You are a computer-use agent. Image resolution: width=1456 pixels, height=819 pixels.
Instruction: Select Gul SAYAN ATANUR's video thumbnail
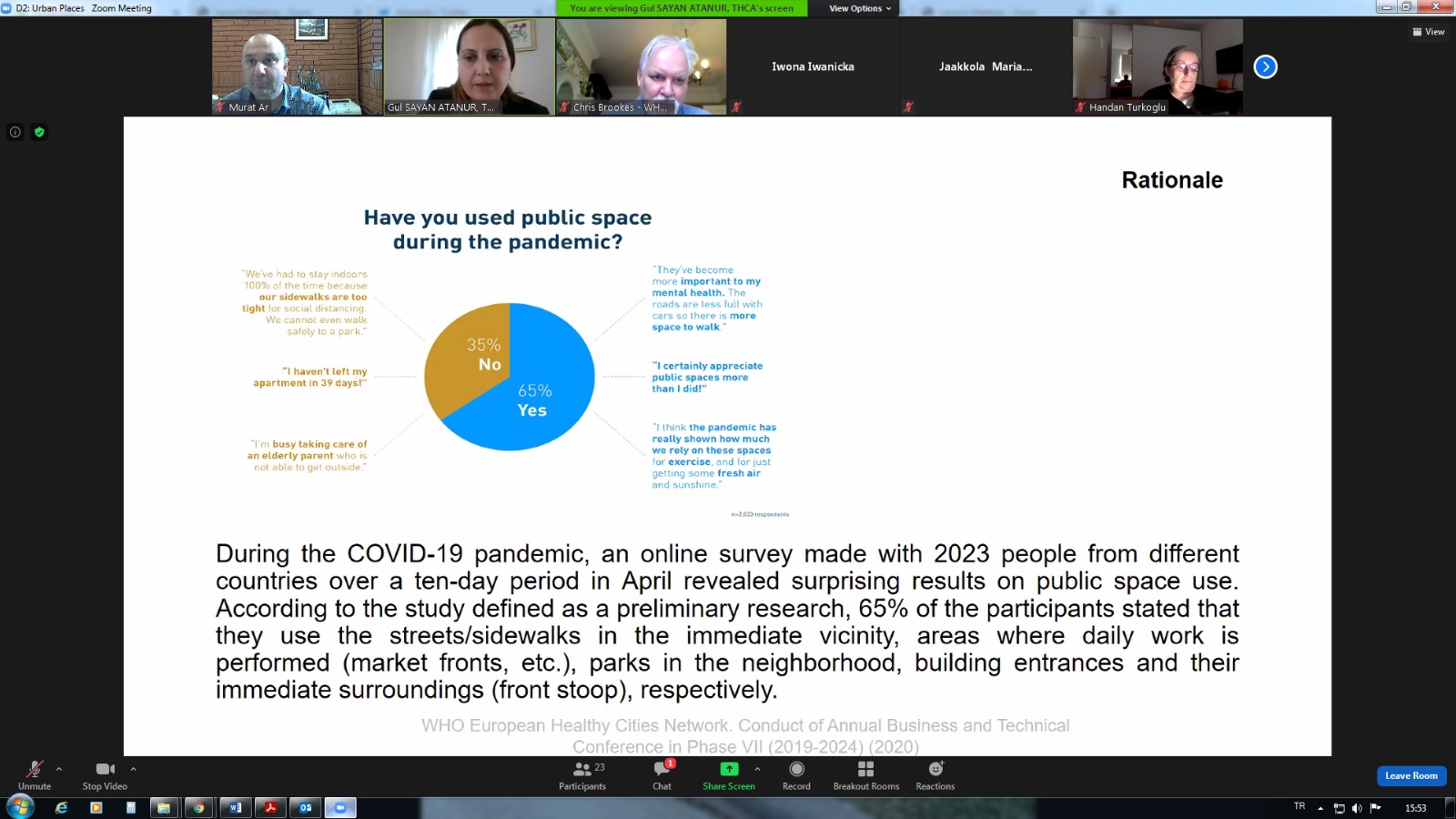(x=469, y=66)
